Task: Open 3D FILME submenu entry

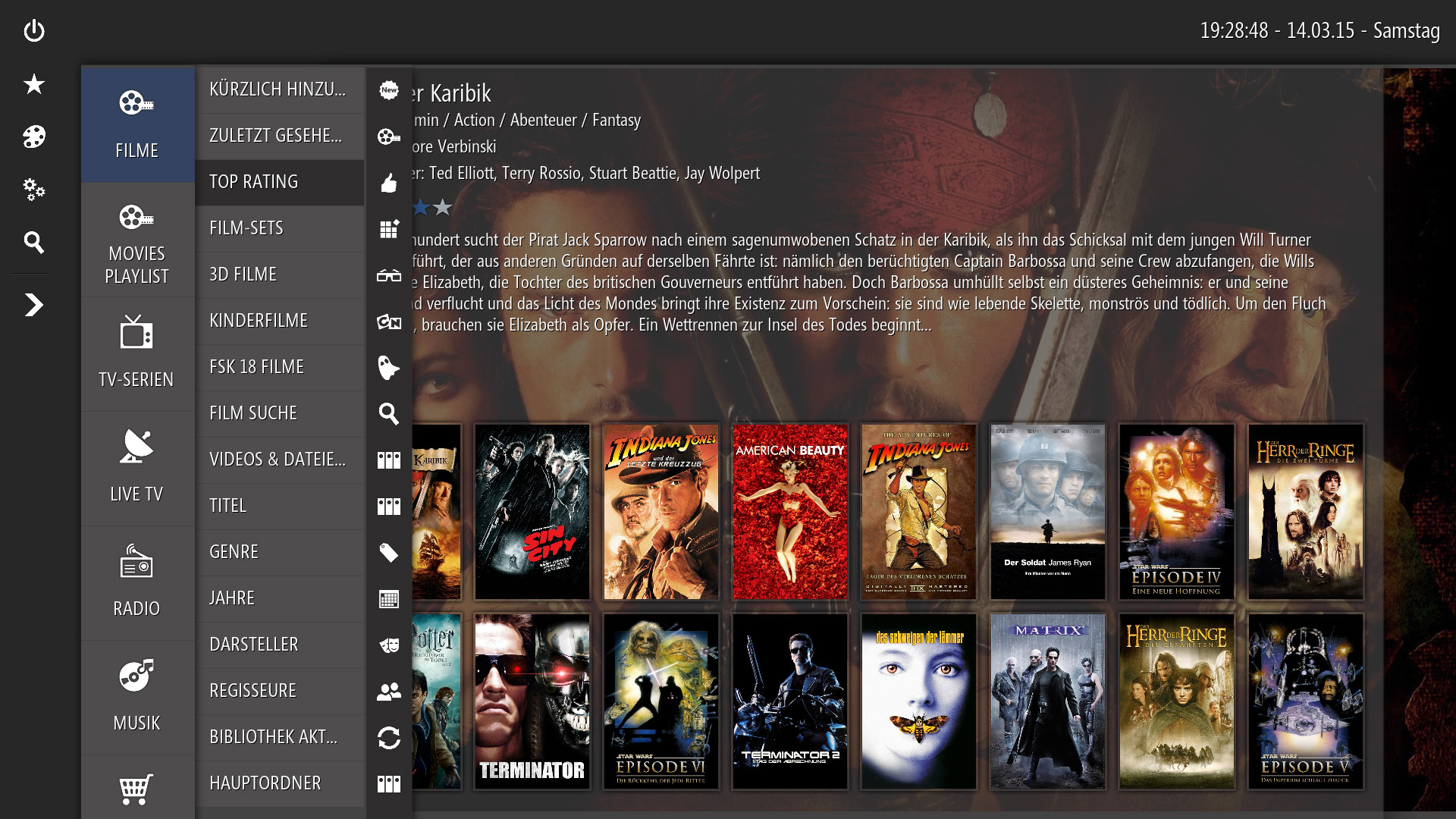Action: pos(280,275)
